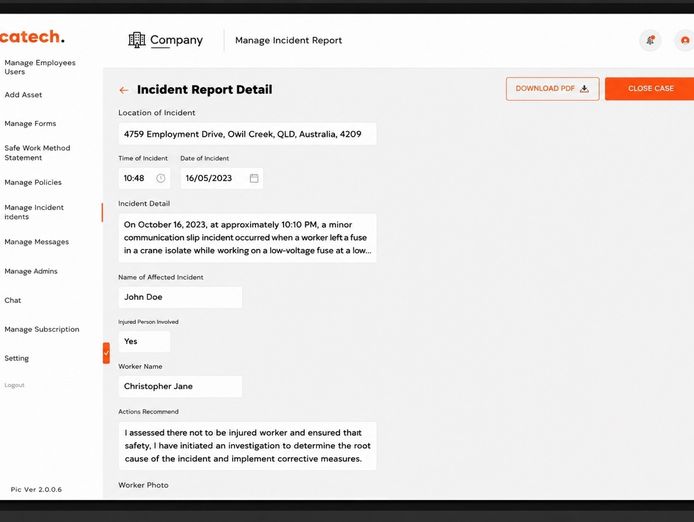
Task: Click the Pic Ver 2.0.0.6 text
Action: (36, 490)
